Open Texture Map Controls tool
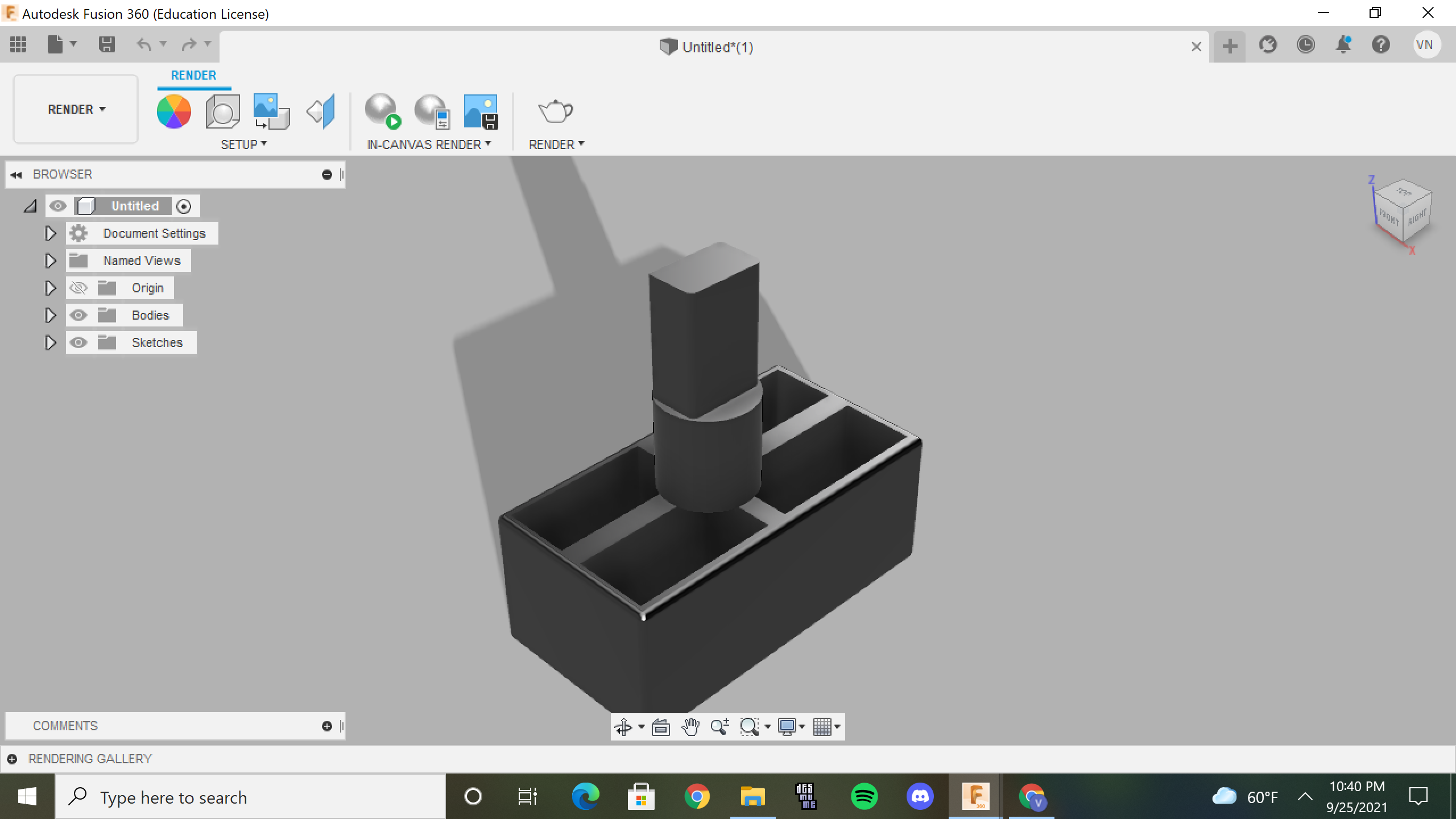Viewport: 1456px width, 819px height. point(321,111)
